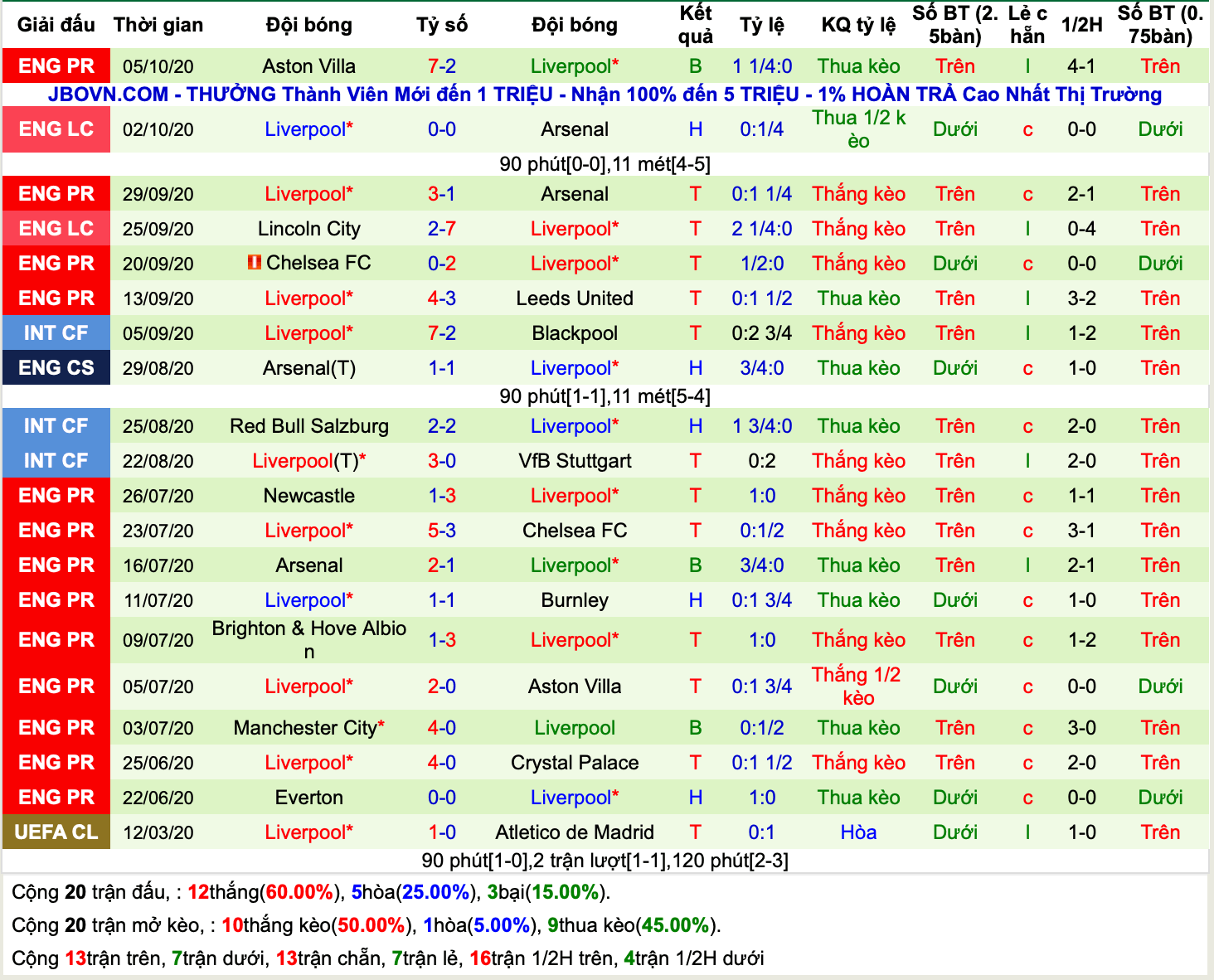Click the UEFA CL league label

[x=56, y=832]
